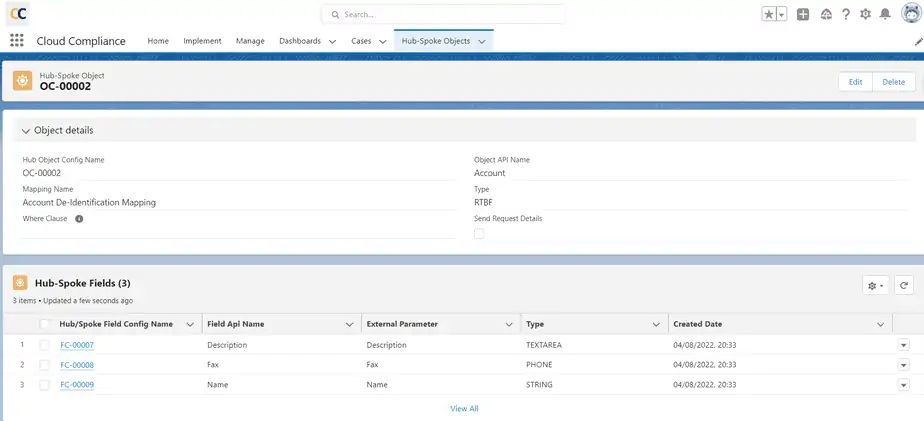Collapse the Object details section
Screen dimensions: 924x421
point(26,130)
